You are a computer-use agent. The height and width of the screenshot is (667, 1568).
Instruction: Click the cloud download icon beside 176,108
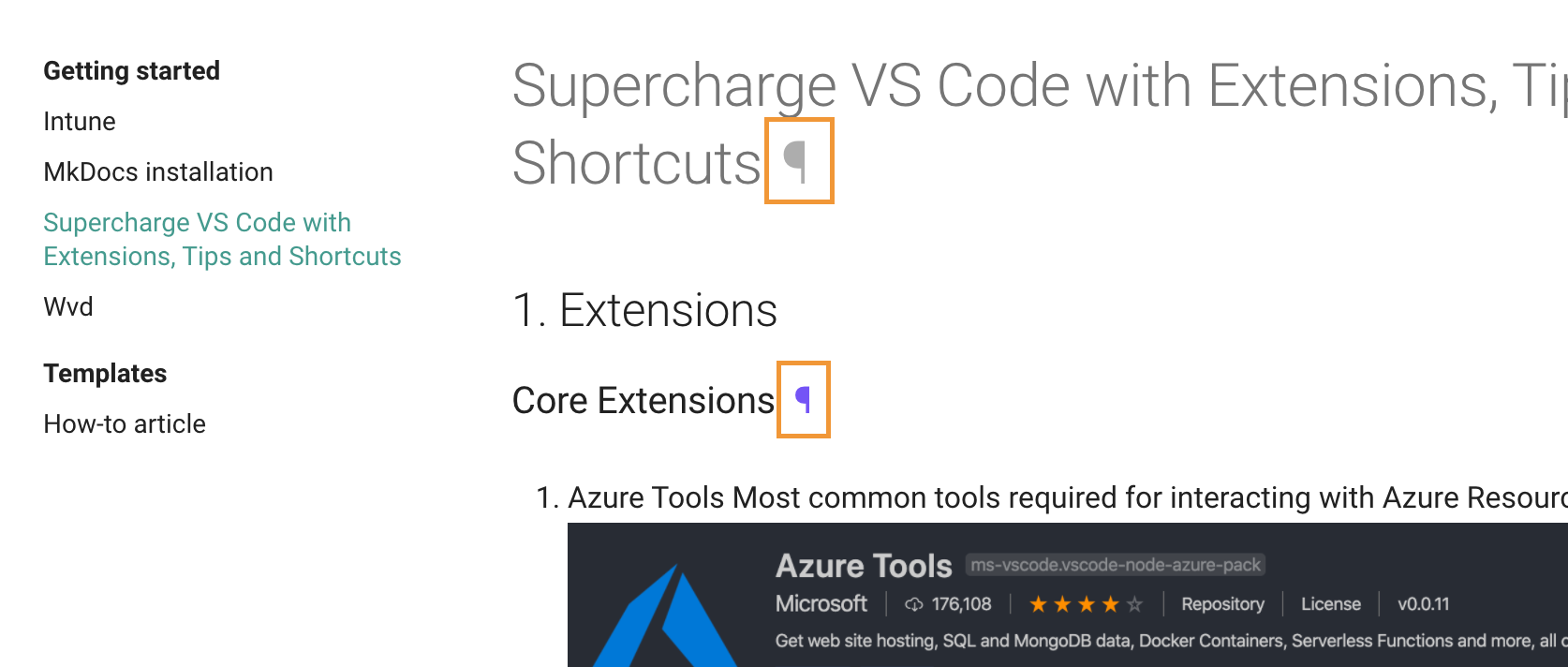coord(914,604)
